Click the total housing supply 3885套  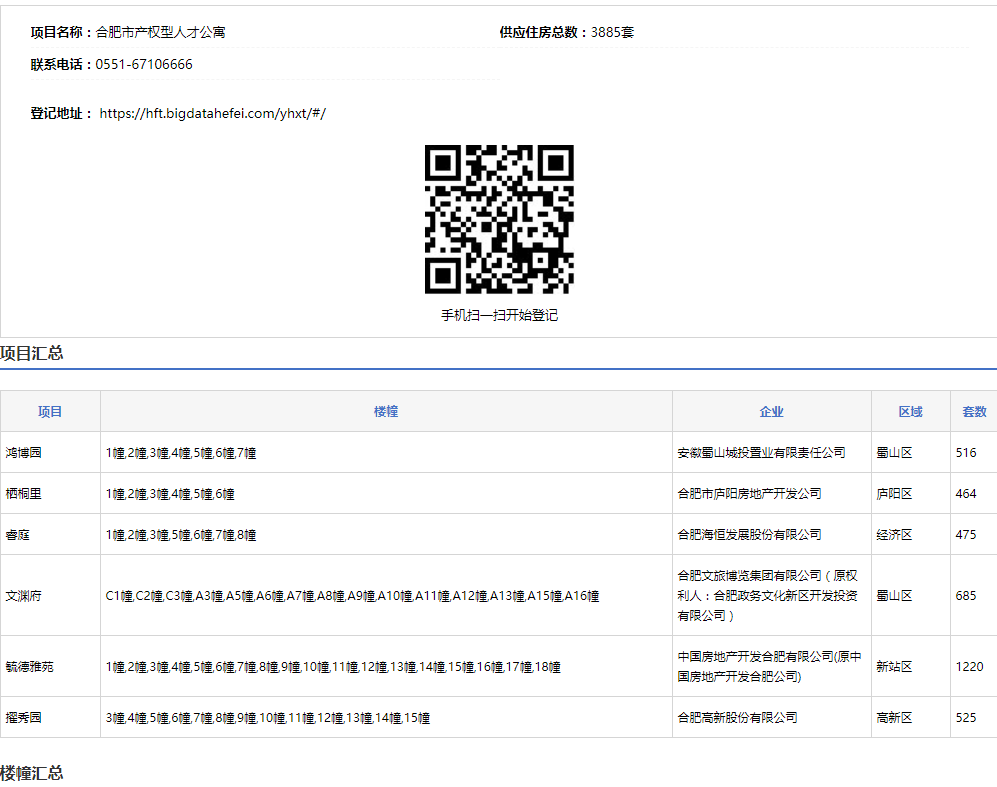pos(612,32)
